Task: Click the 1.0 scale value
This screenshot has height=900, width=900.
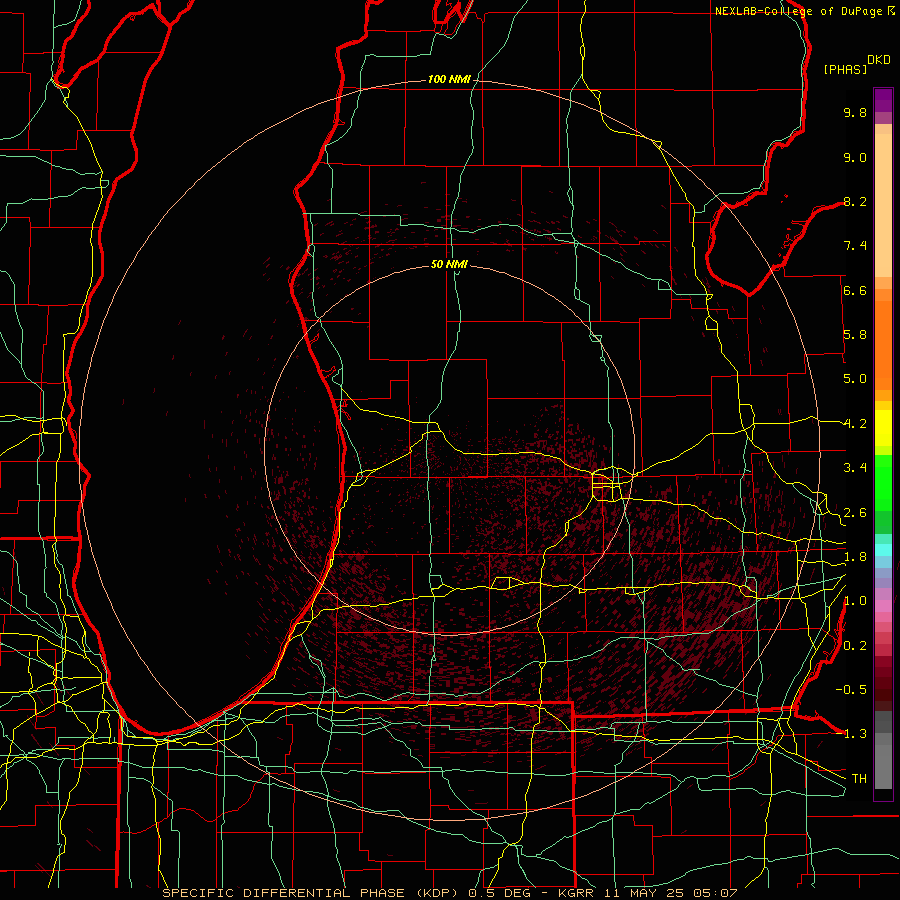Action: [x=855, y=601]
